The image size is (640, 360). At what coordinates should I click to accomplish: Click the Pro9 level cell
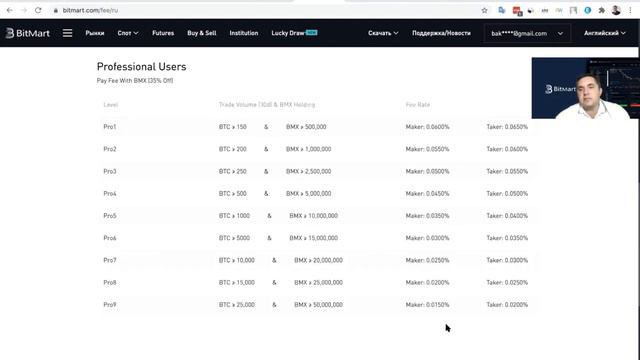tap(110, 305)
